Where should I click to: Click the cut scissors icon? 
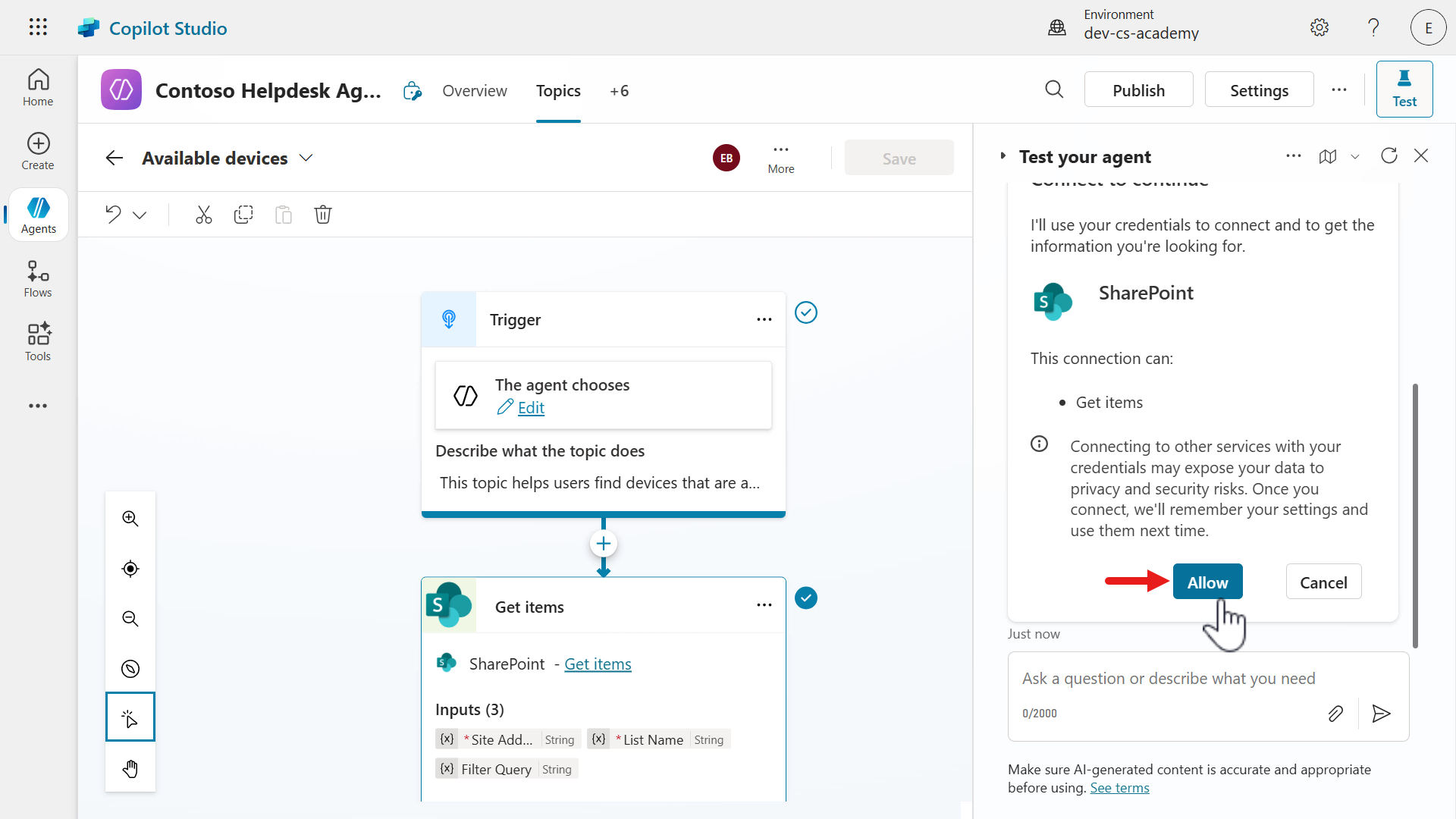203,215
